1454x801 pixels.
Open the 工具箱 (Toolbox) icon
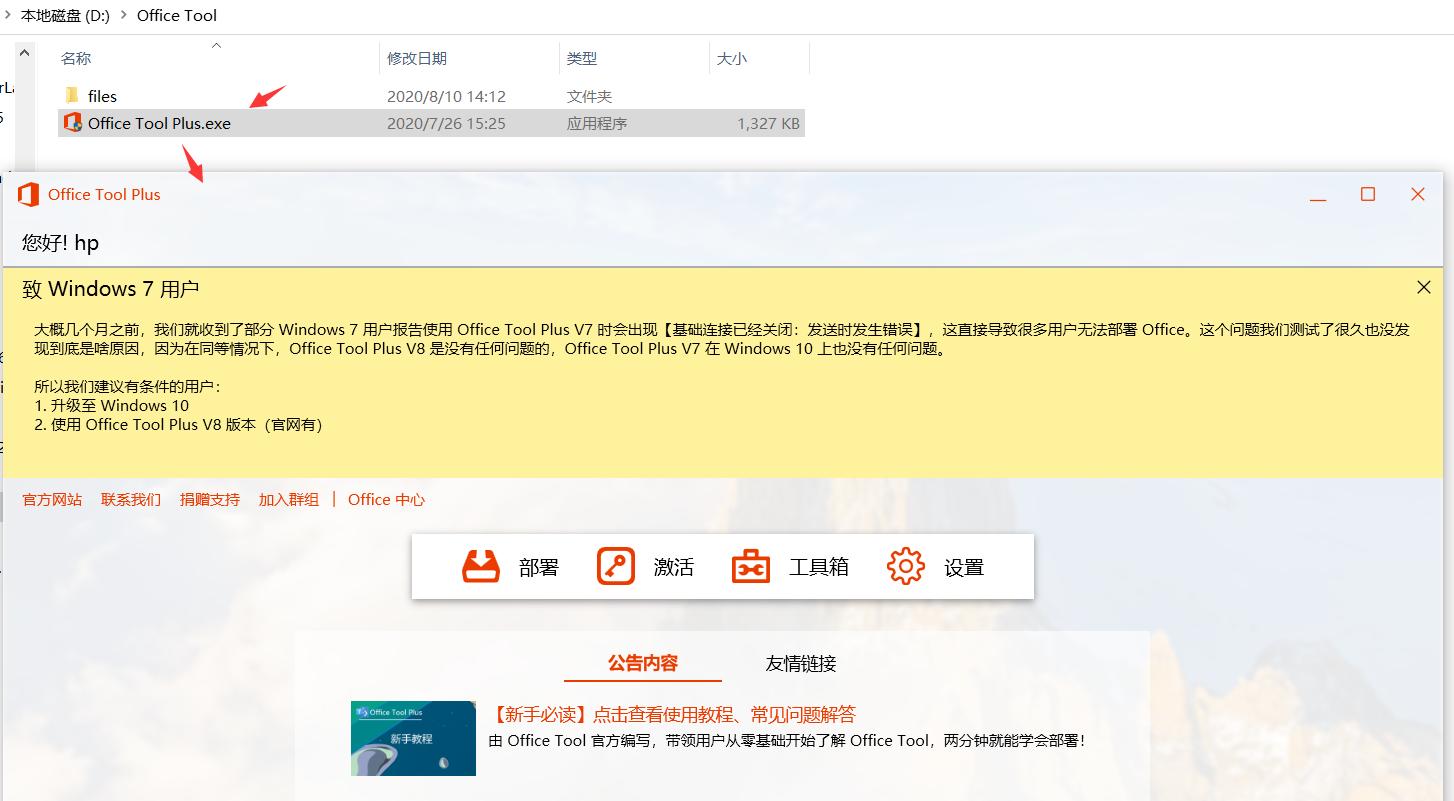click(750, 565)
